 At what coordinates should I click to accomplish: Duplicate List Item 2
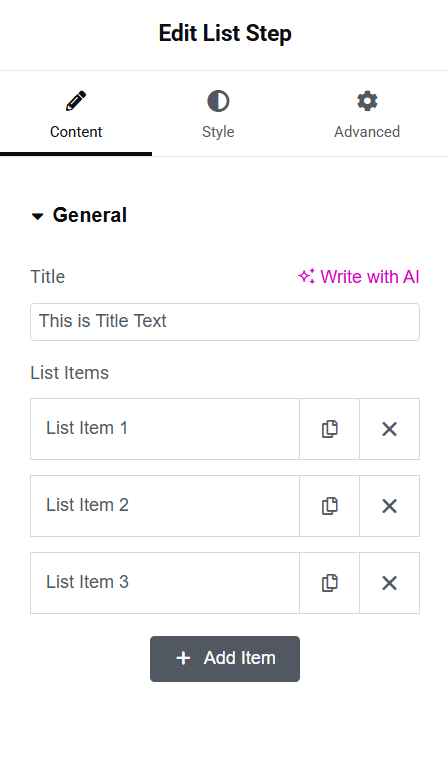329,505
